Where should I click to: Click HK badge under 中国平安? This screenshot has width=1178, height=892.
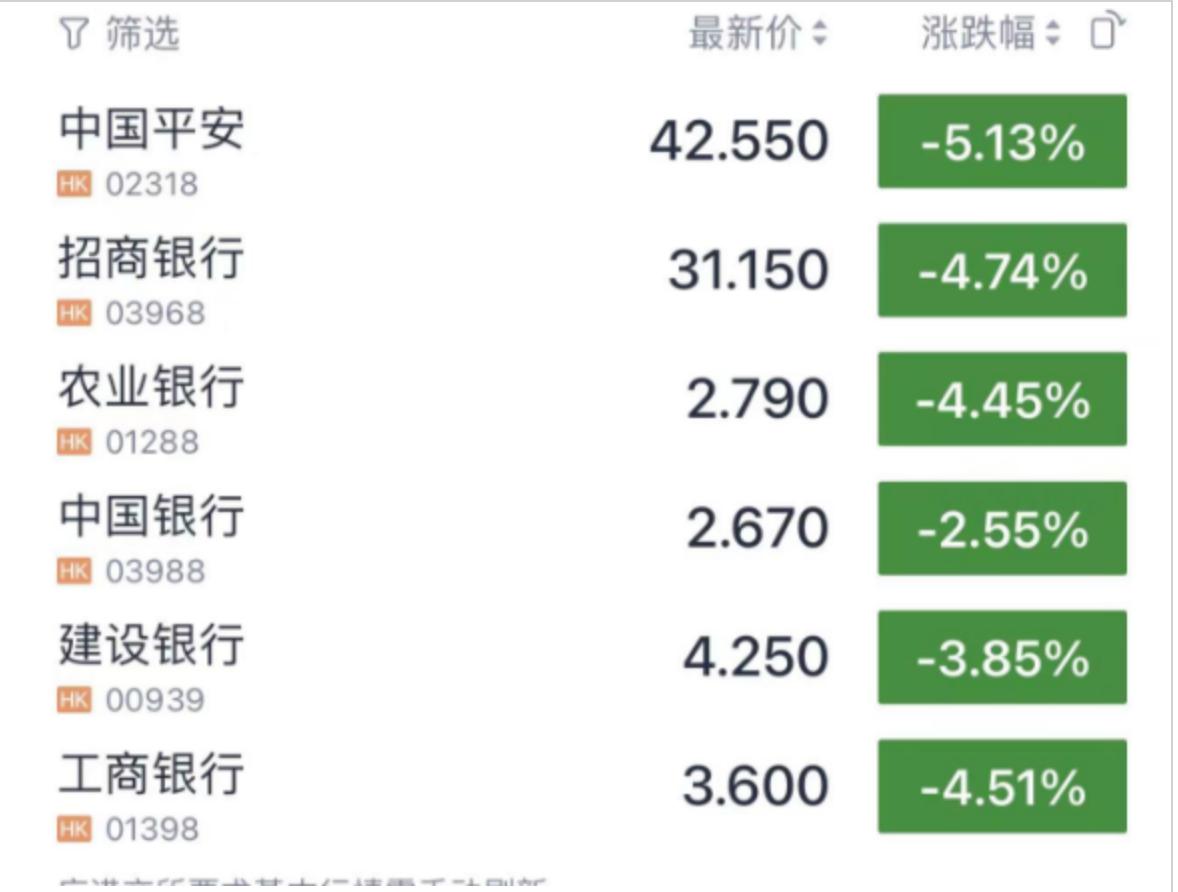pyautogui.click(x=73, y=184)
